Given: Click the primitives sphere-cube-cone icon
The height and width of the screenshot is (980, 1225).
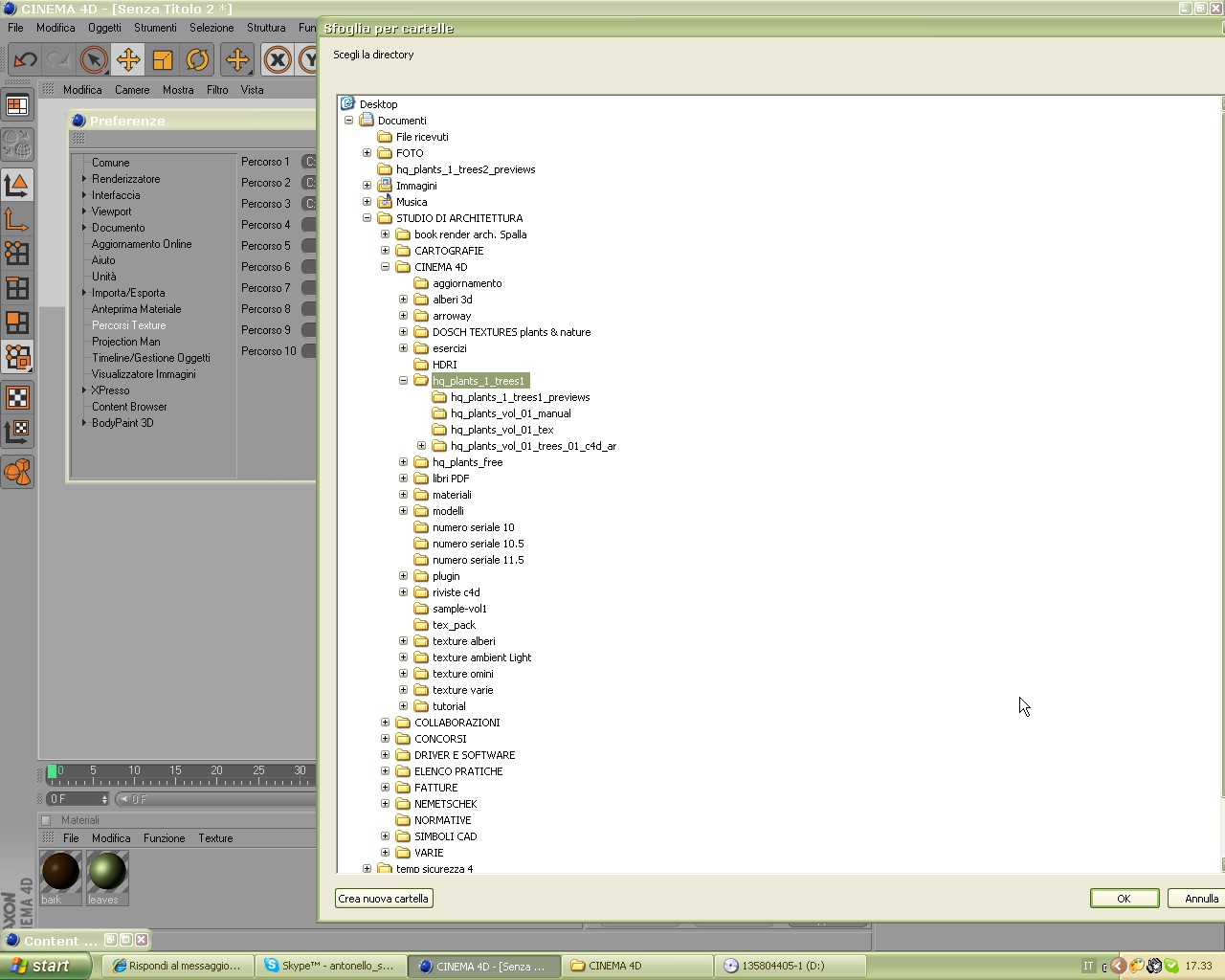Looking at the screenshot, I should 17,472.
